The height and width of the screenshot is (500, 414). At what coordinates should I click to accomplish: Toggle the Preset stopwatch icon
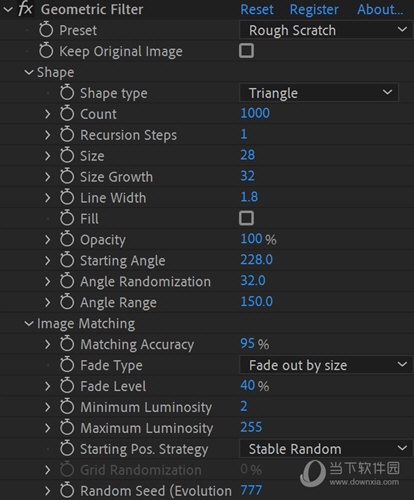(46, 30)
